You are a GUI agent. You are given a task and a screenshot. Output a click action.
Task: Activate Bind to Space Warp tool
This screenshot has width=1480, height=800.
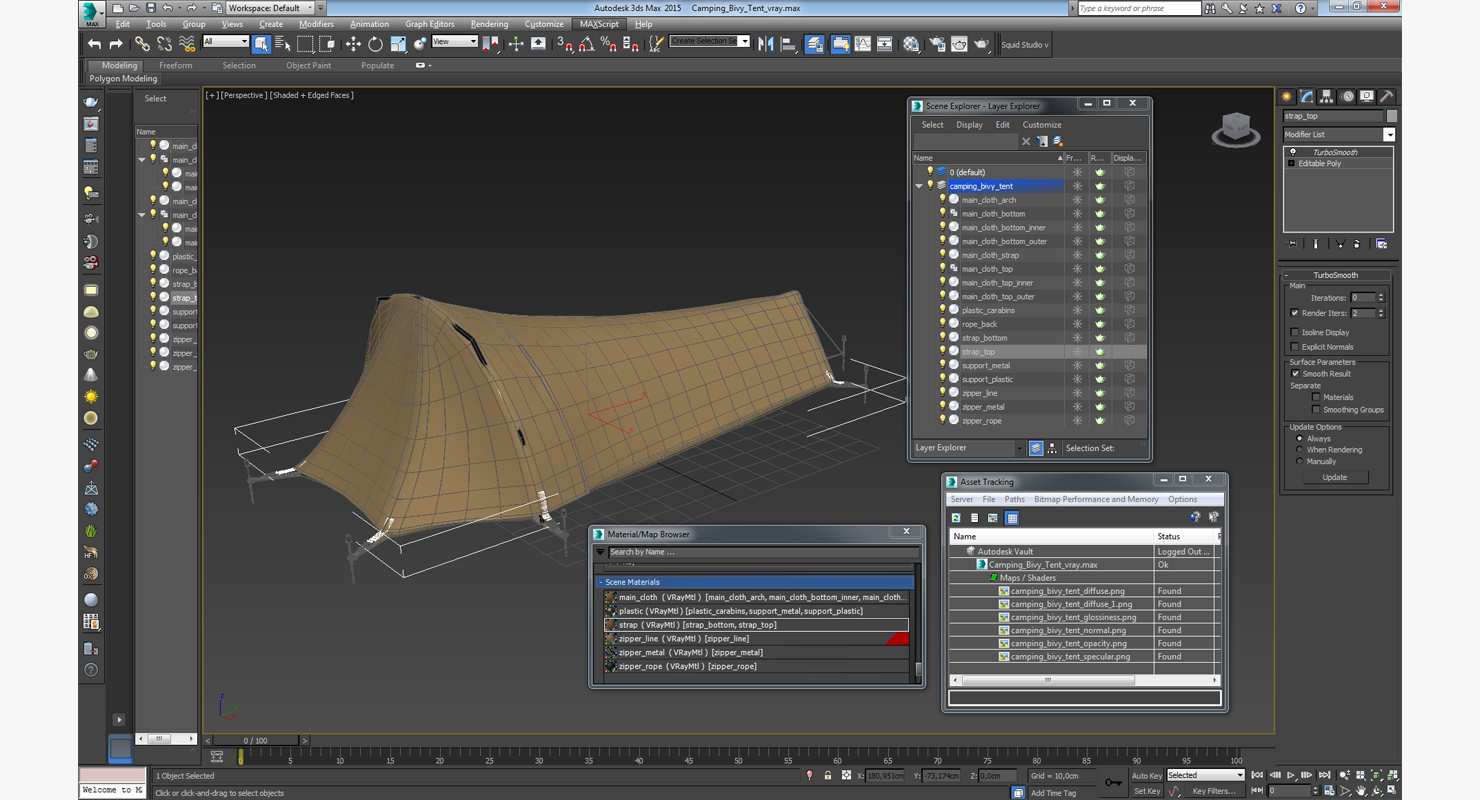click(x=187, y=44)
